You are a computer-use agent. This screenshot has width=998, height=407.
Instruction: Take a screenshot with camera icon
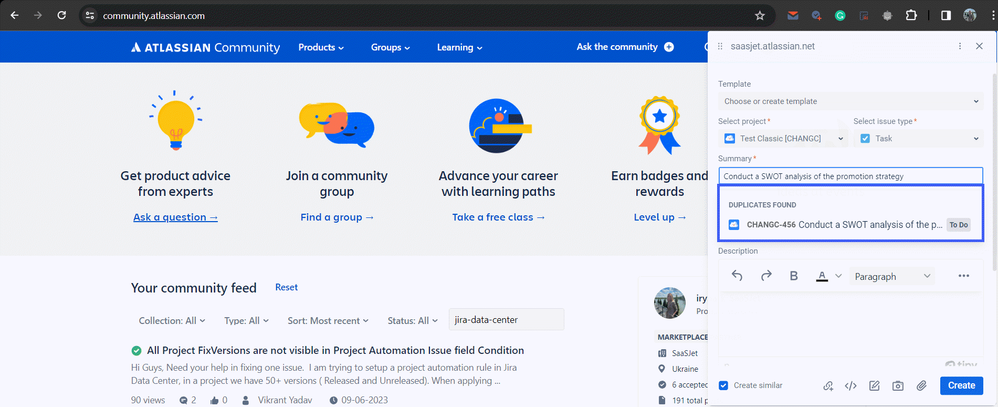click(x=897, y=385)
